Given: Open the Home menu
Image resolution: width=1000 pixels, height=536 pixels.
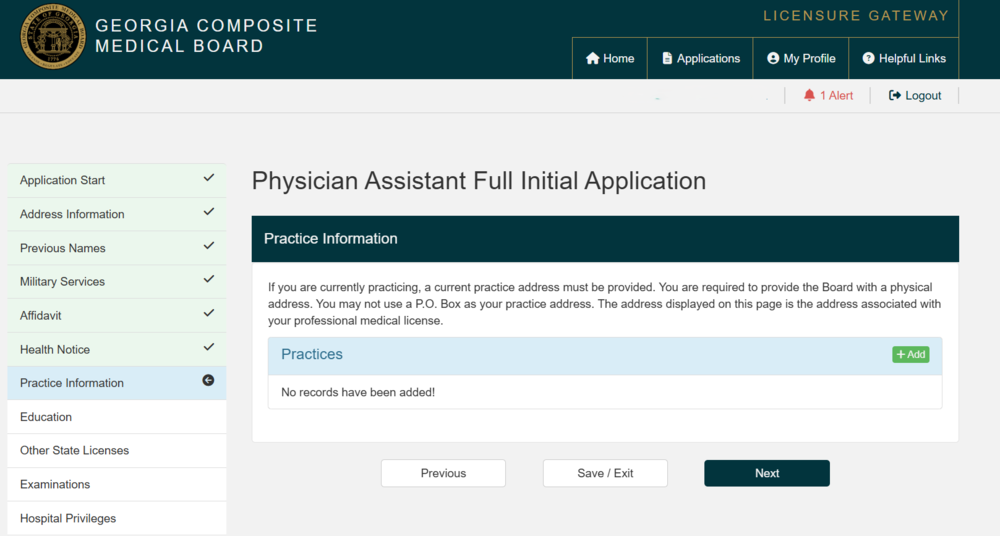Looking at the screenshot, I should [x=610, y=58].
